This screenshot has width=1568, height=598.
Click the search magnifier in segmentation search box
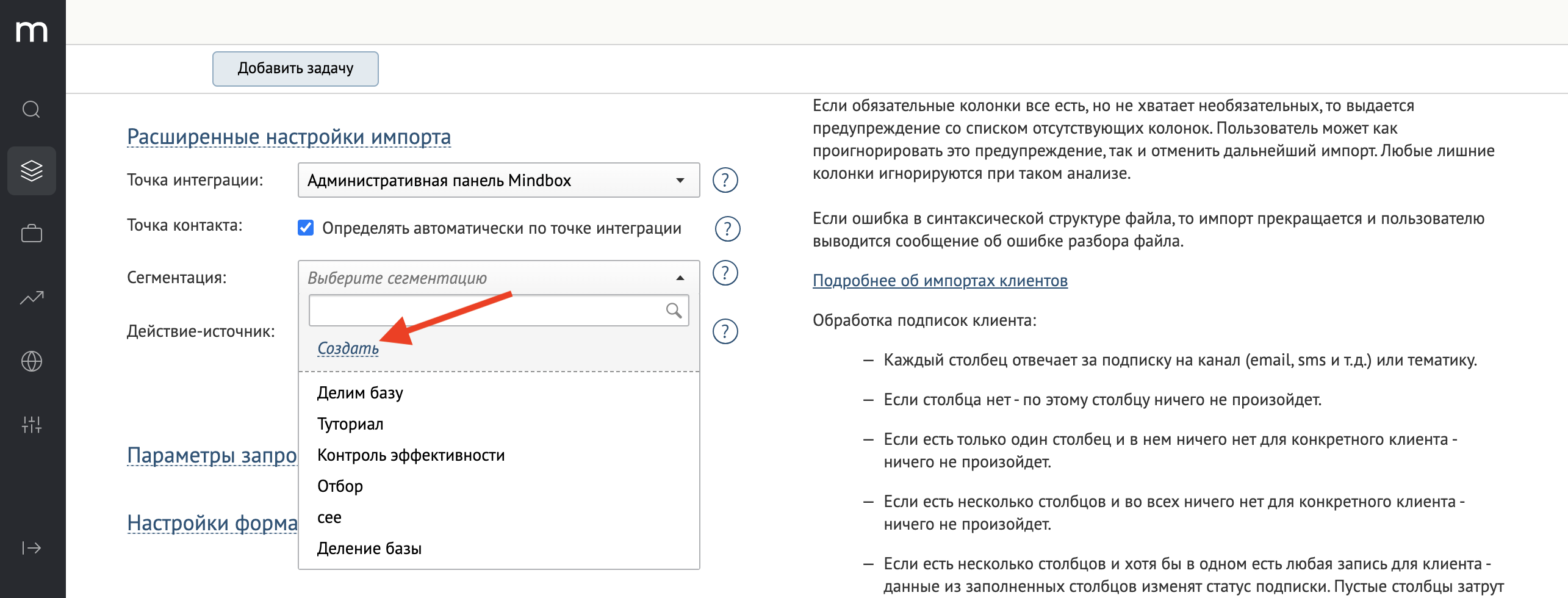[674, 311]
